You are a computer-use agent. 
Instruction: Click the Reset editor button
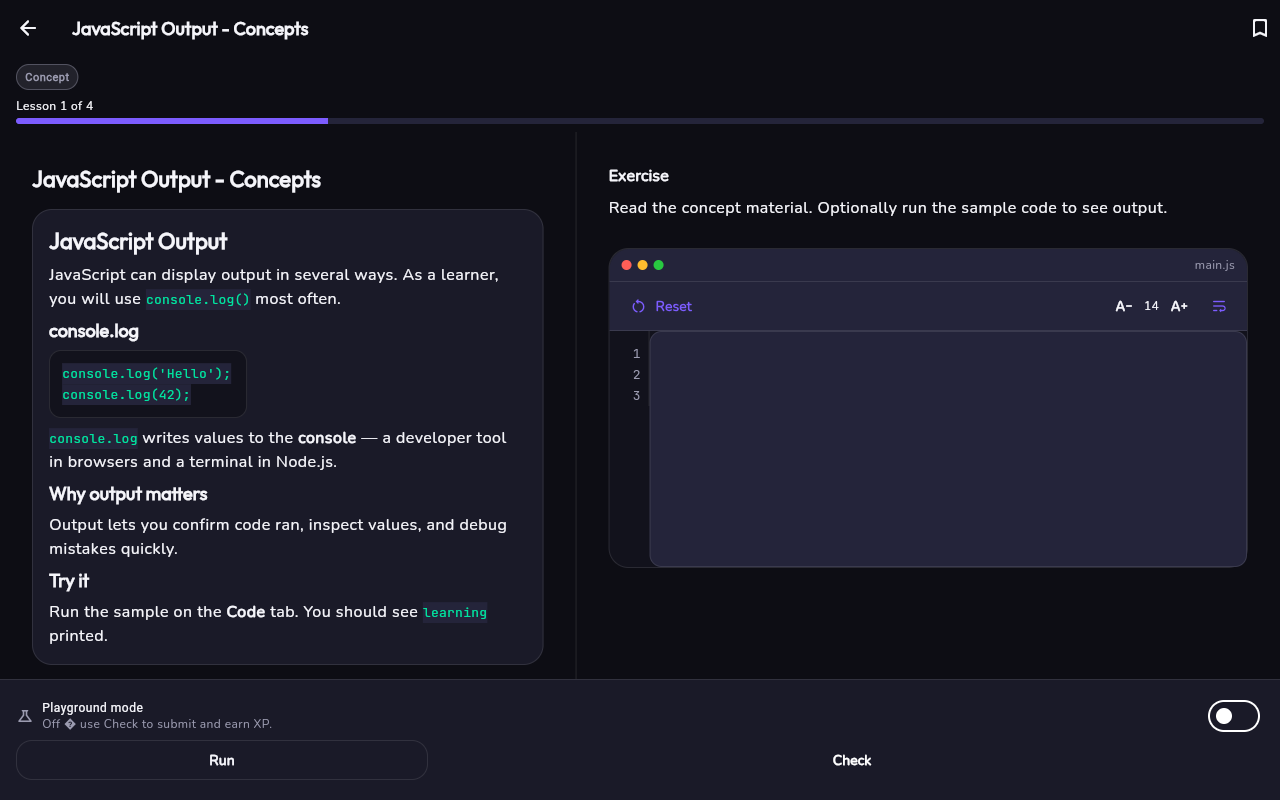tap(662, 306)
